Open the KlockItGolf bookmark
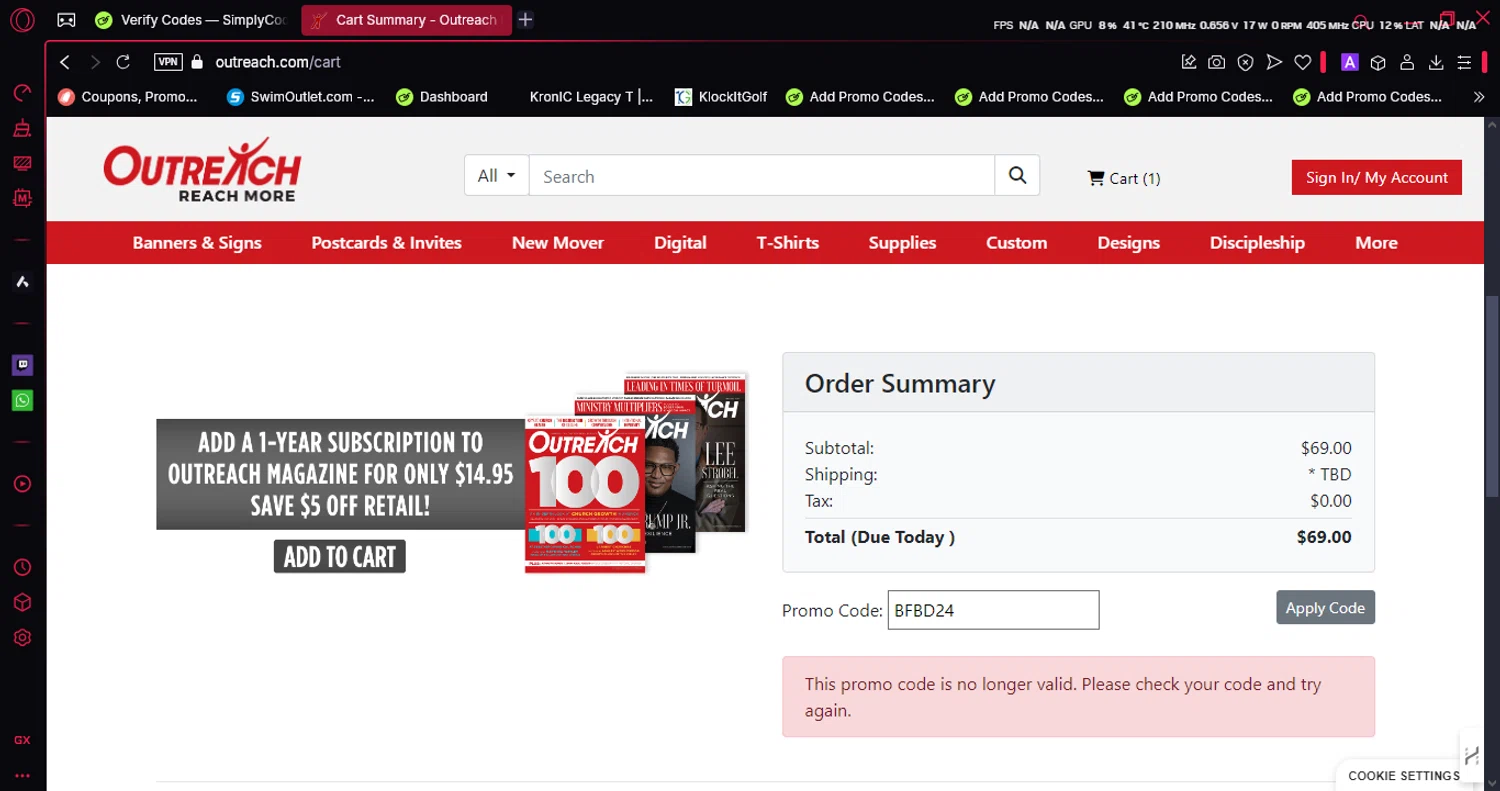This screenshot has width=1500, height=791. 721,97
